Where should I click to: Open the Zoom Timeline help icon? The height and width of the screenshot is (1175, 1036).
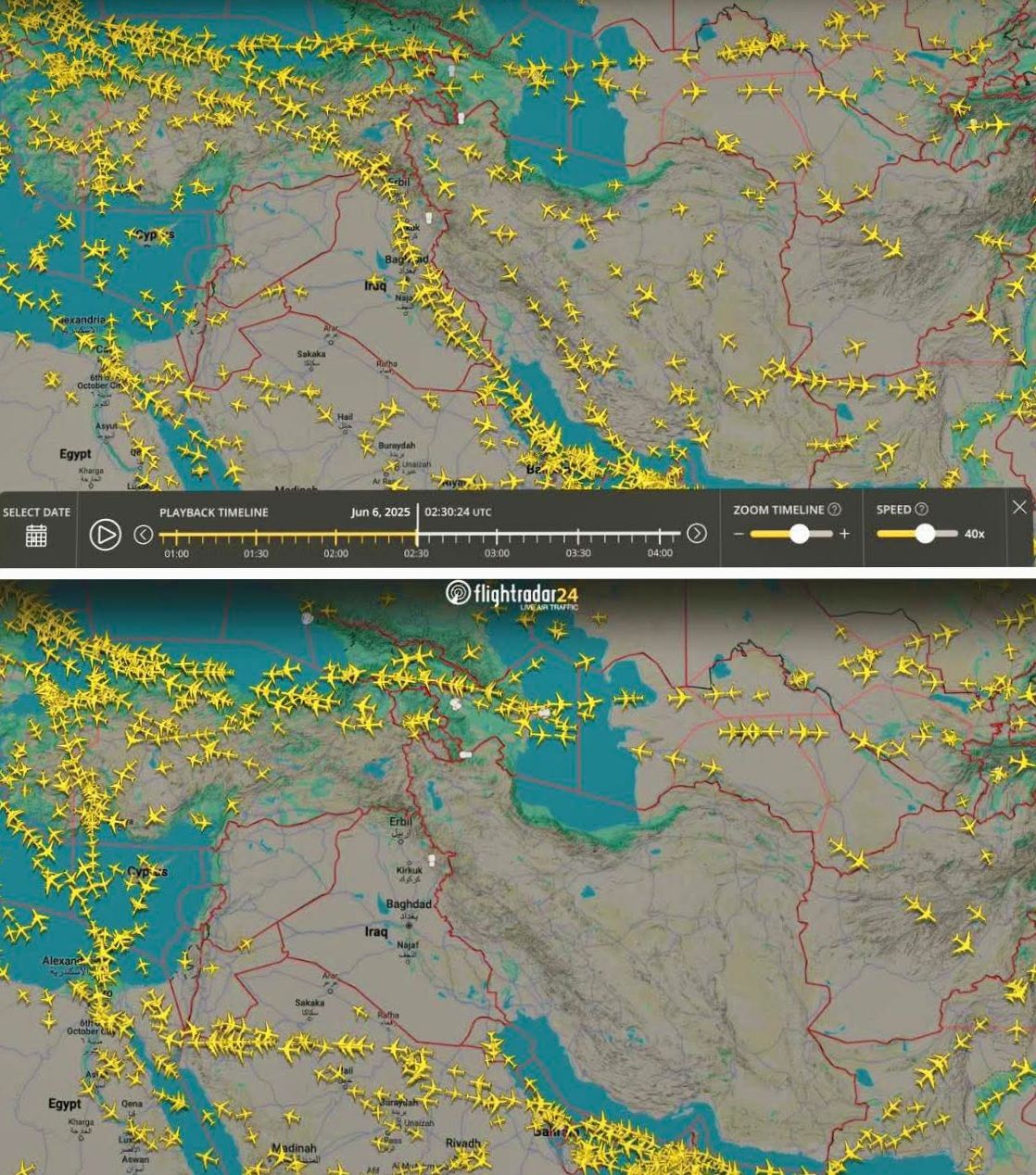834,510
